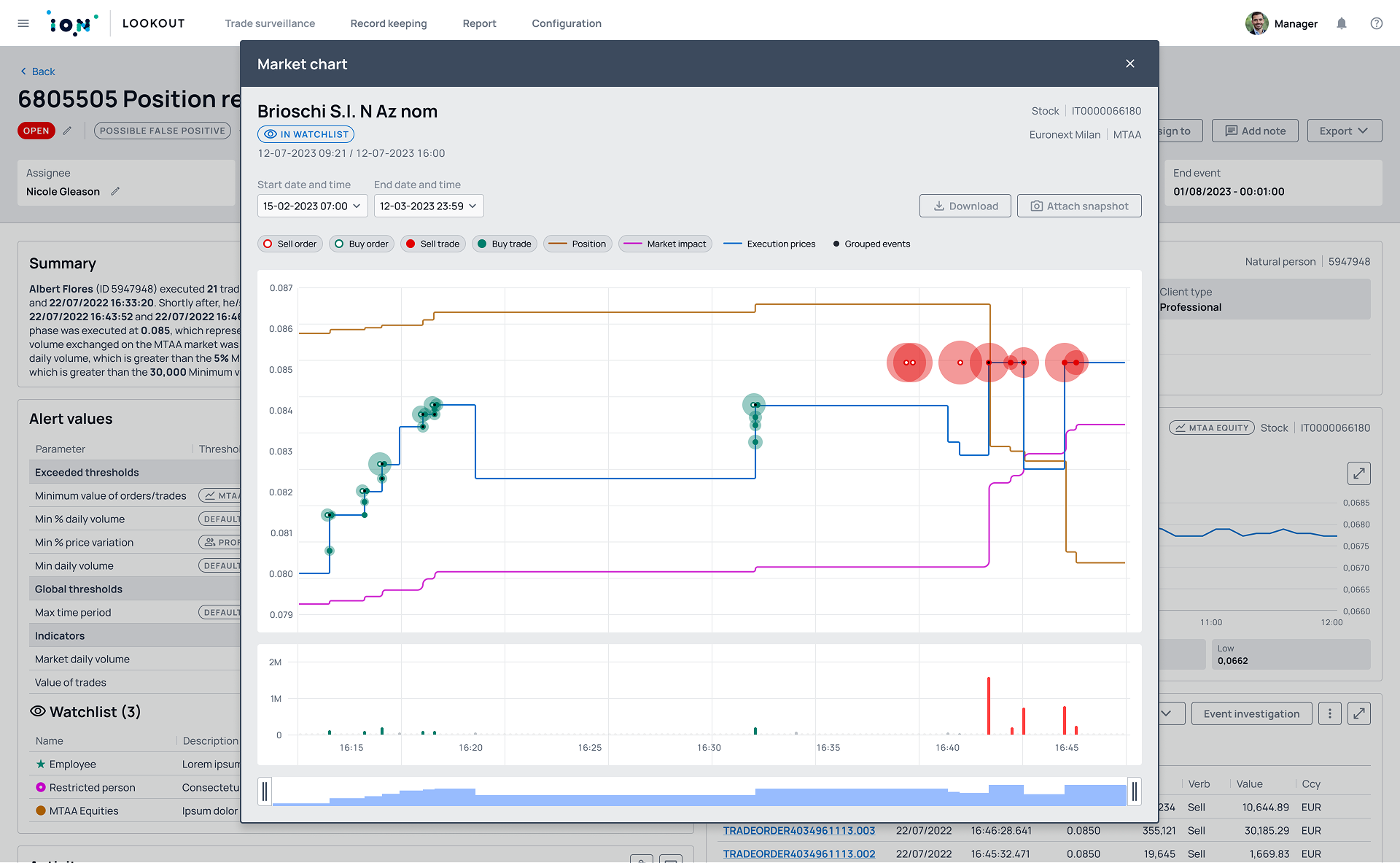The height and width of the screenshot is (863, 1400).
Task: Download the market chart
Action: (x=965, y=206)
